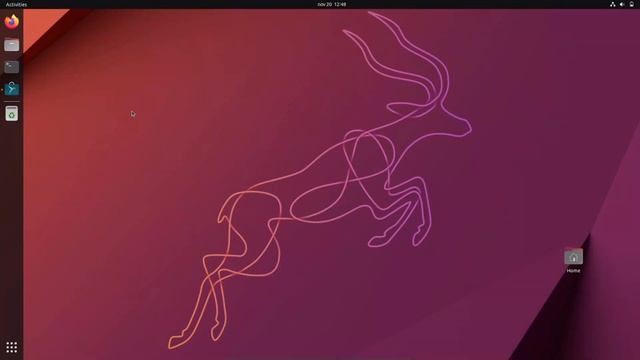Open the clock showing nov 20 12:48
Image resolution: width=640 pixels, height=360 pixels.
pyautogui.click(x=332, y=4)
